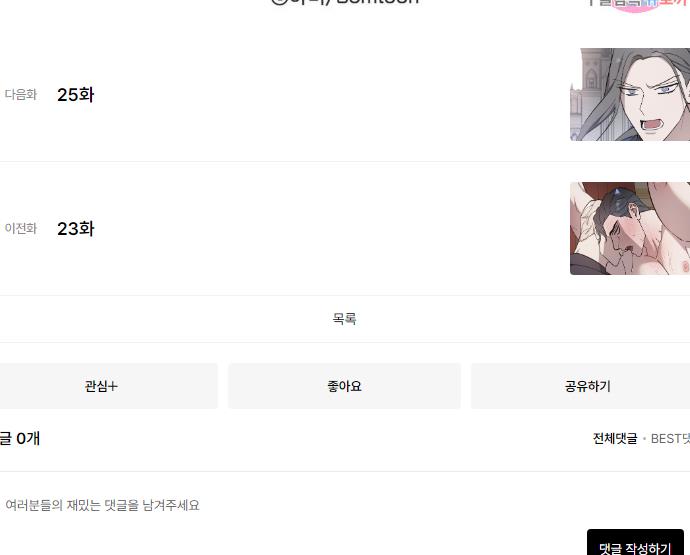Click the empty area of the 23화 row
Screen dimensions: 690x555
tap(330, 228)
